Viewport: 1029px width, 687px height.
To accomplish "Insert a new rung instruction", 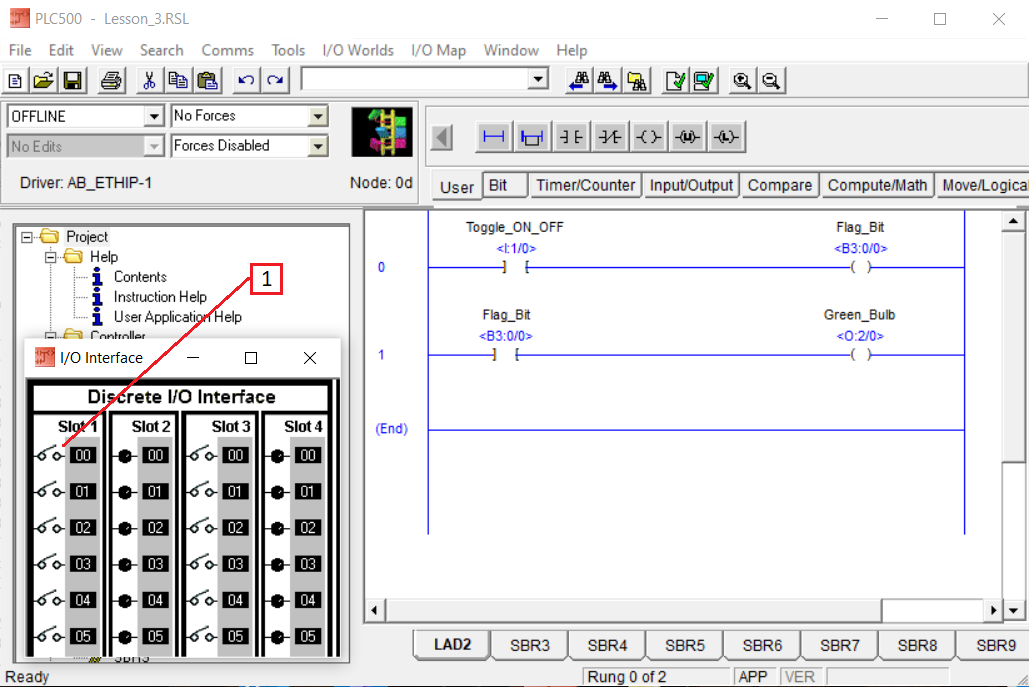I will tap(494, 137).
